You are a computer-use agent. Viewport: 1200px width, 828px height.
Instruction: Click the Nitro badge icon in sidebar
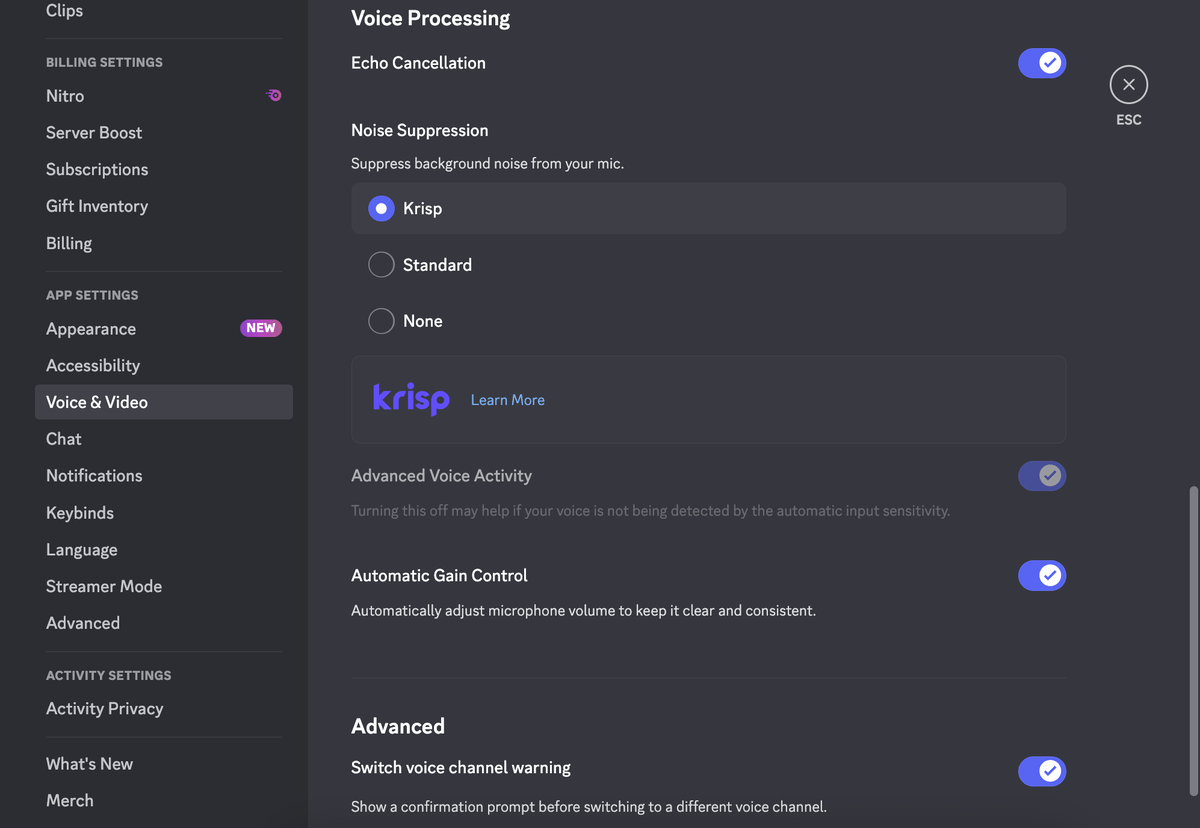point(273,96)
